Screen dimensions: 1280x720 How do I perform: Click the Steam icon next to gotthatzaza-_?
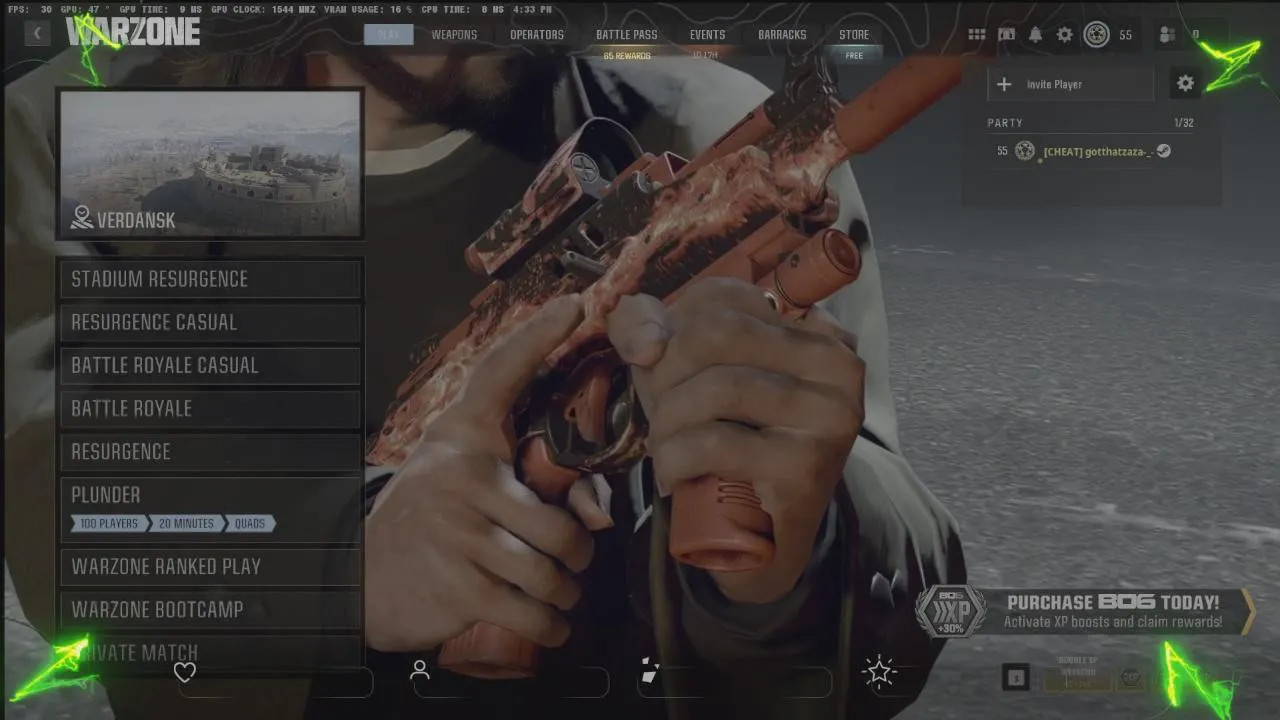coord(1164,151)
